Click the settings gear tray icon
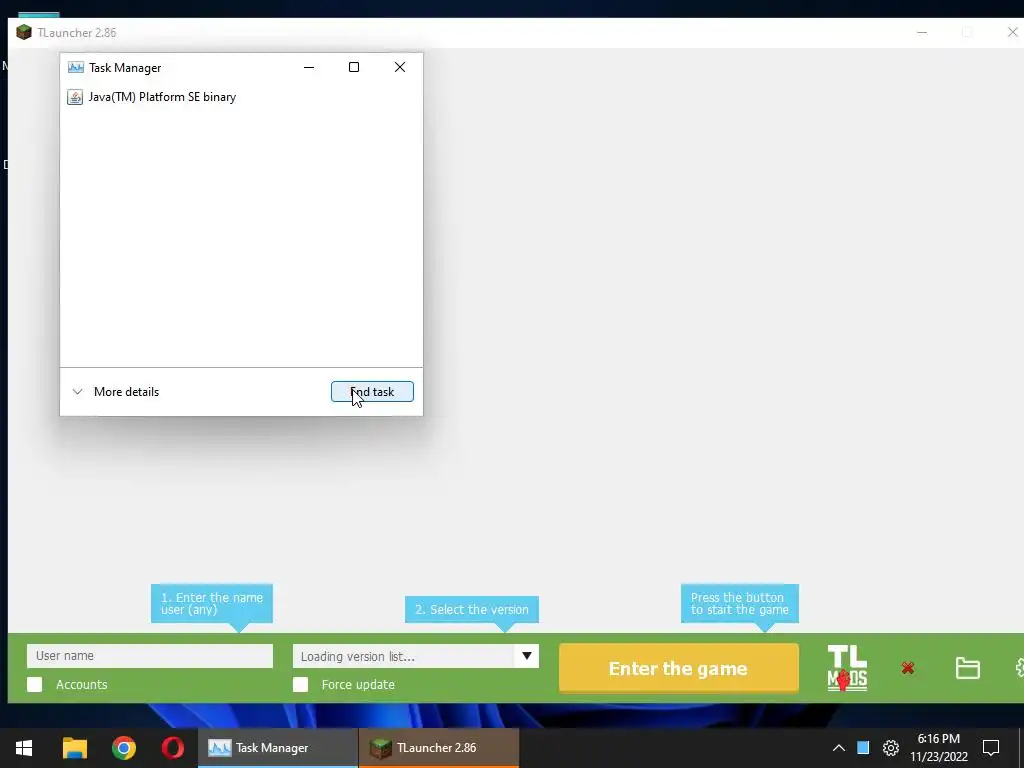 [x=891, y=748]
